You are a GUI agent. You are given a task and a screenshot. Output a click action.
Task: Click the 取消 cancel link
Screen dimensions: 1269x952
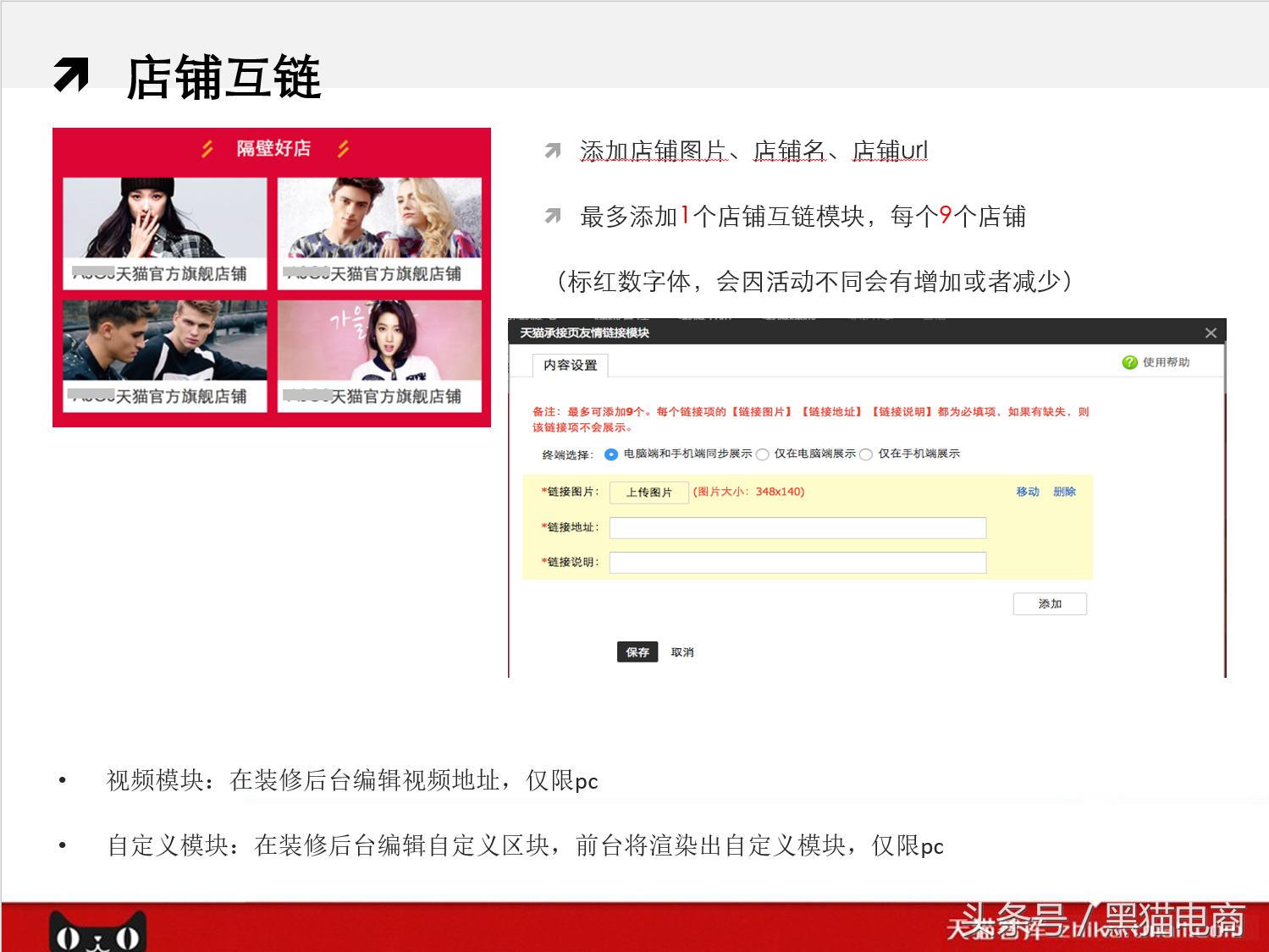point(682,652)
